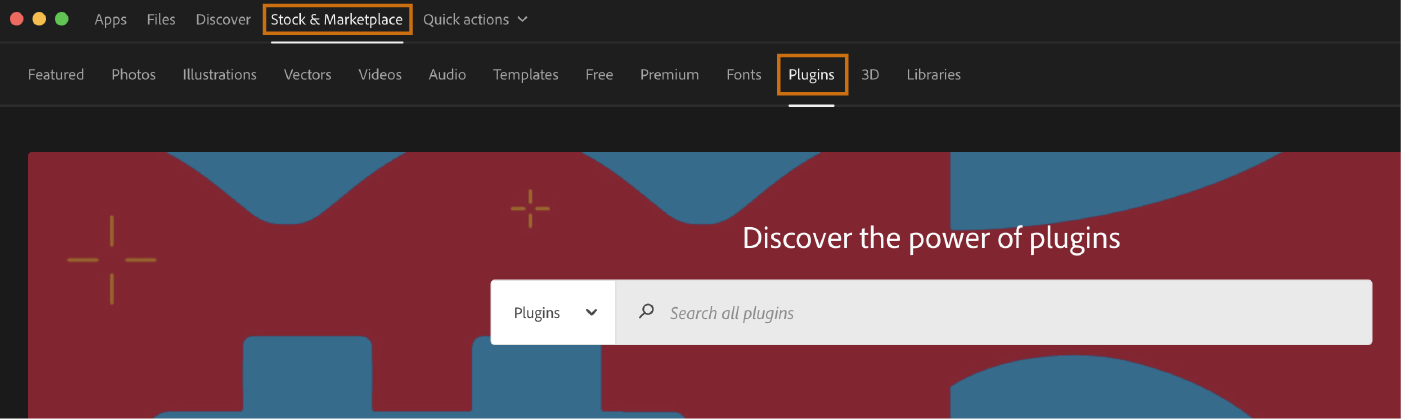Switch to the Featured tab
The image size is (1401, 419).
(x=56, y=75)
